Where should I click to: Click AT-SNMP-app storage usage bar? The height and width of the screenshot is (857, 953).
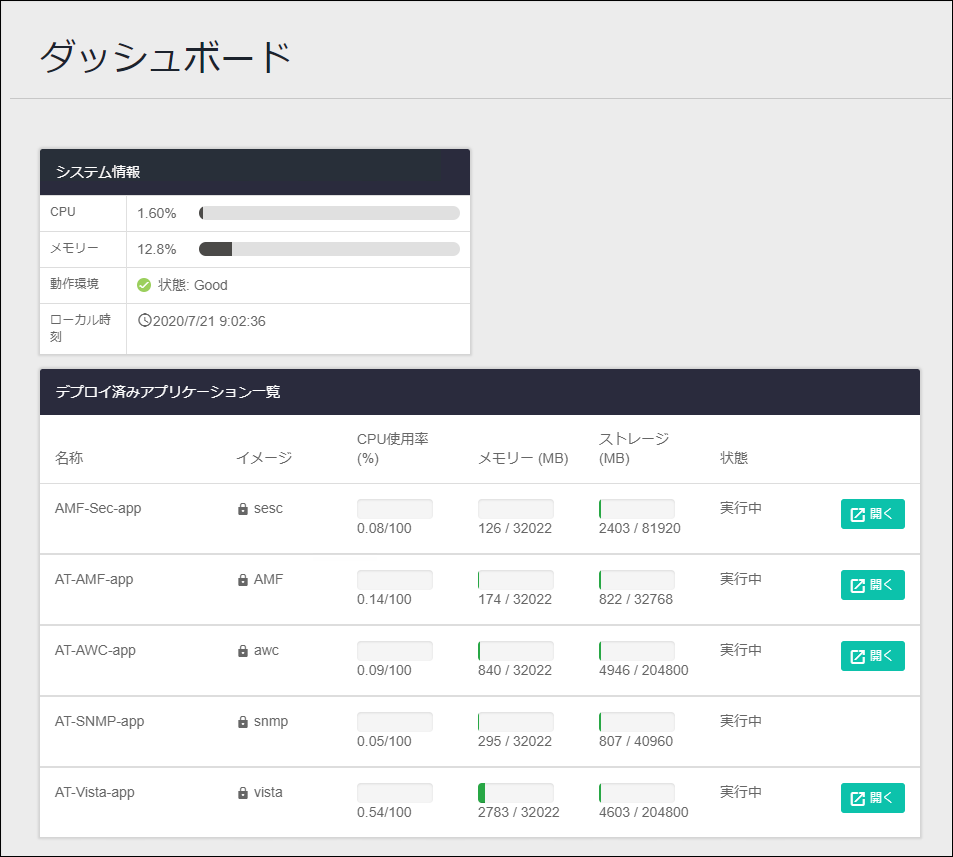point(636,722)
